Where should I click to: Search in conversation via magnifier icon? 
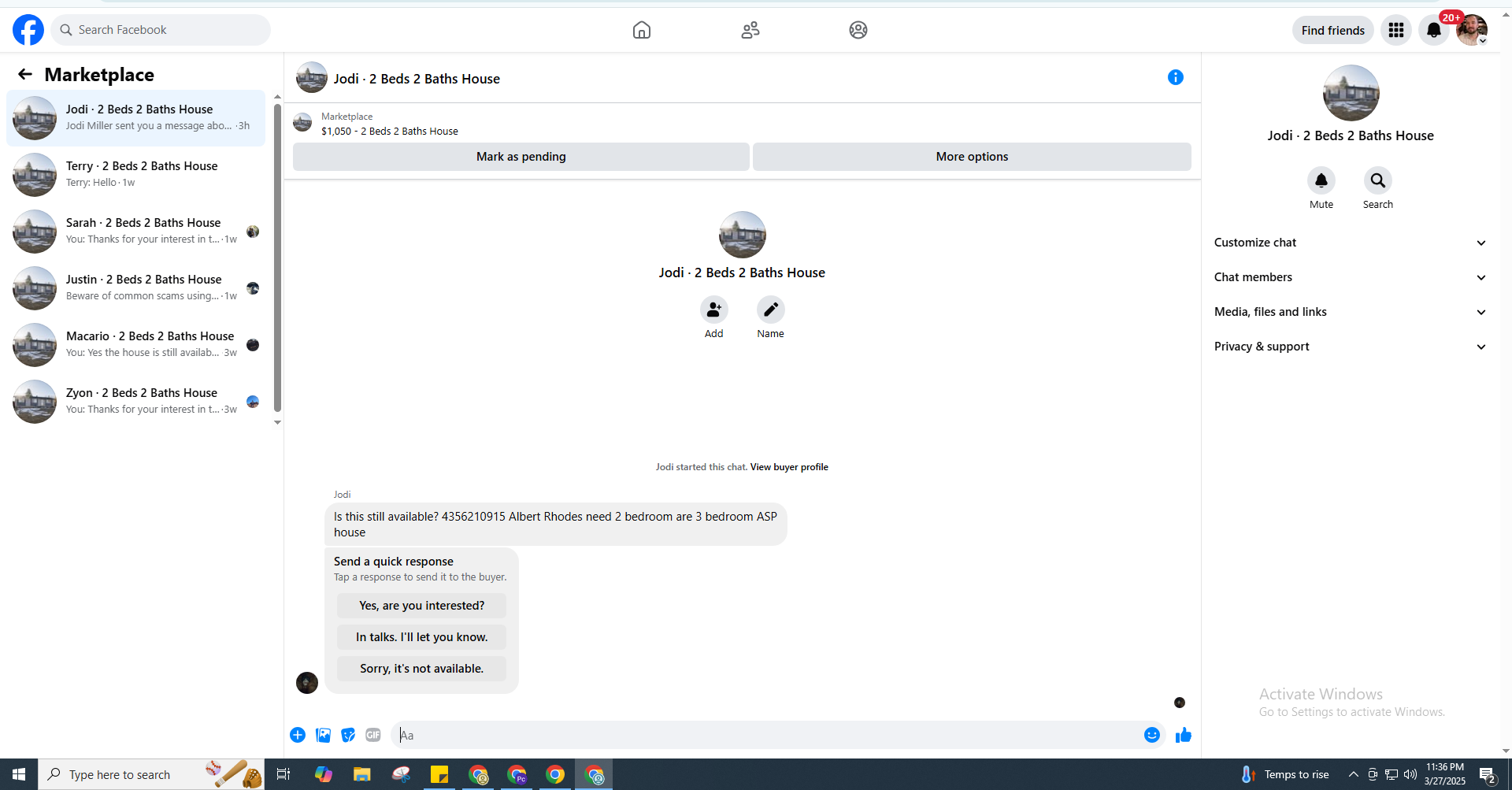(x=1378, y=180)
